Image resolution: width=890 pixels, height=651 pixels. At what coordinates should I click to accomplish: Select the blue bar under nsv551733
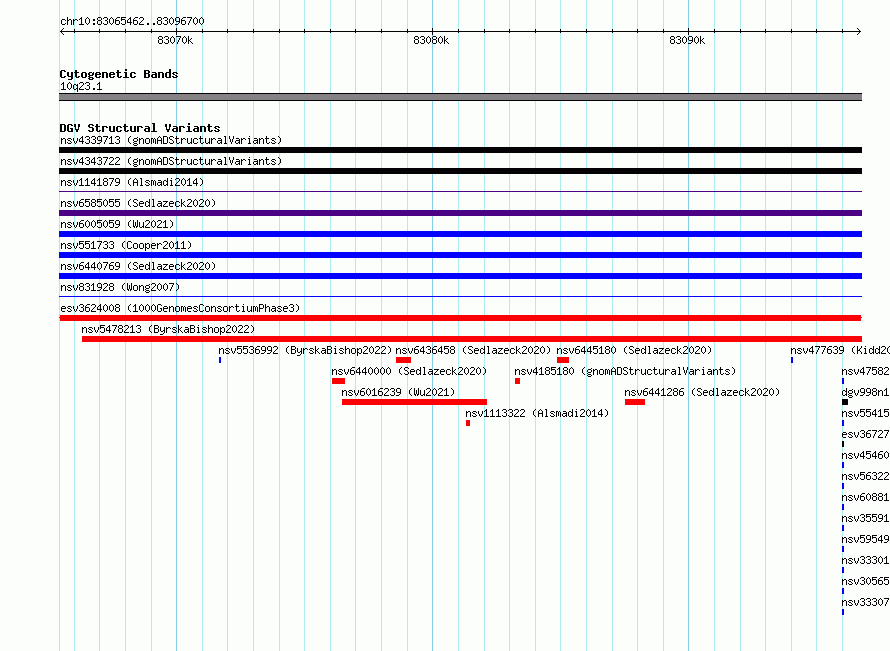(460, 255)
